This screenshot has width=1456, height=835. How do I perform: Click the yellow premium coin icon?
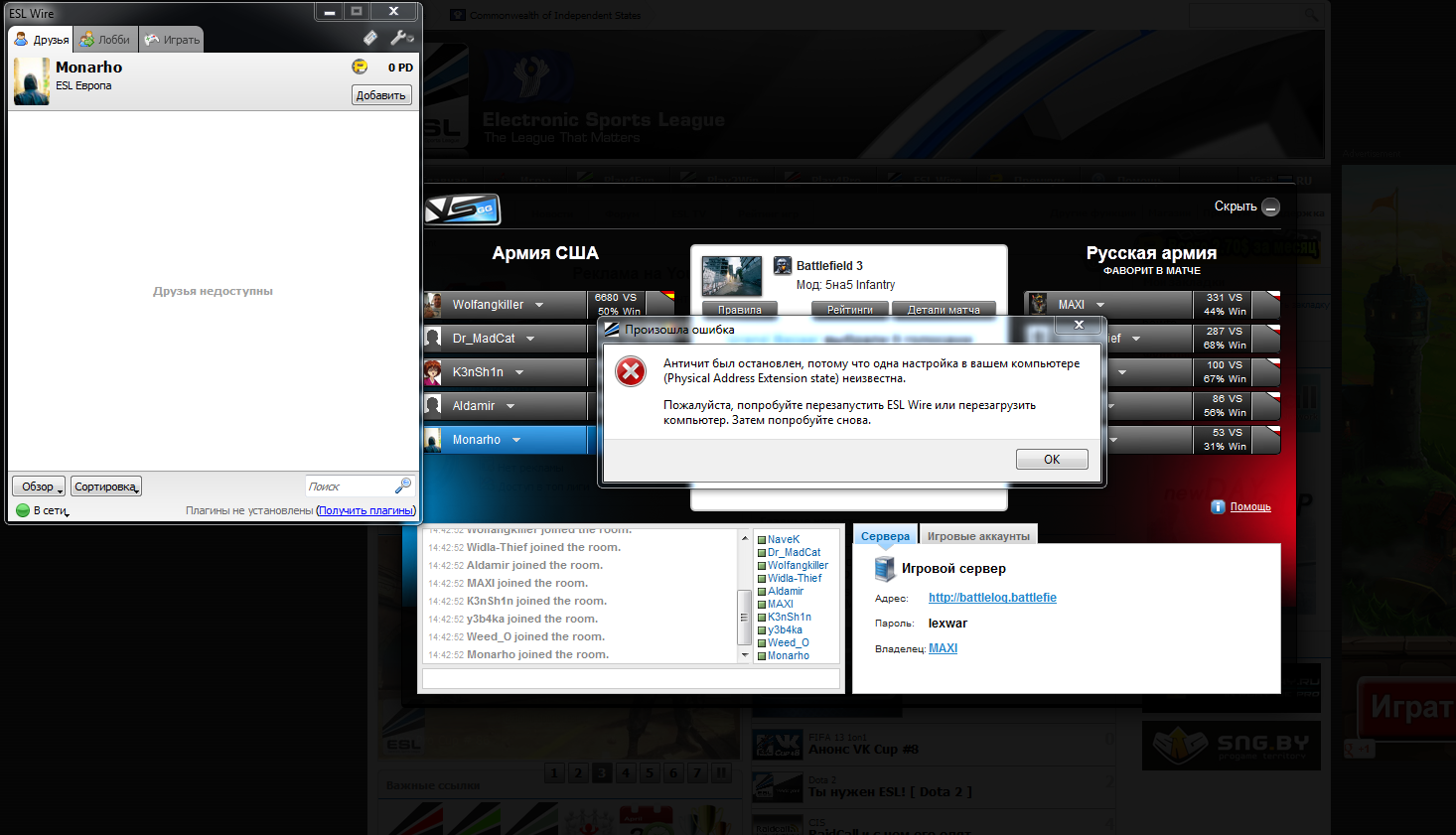pyautogui.click(x=360, y=67)
